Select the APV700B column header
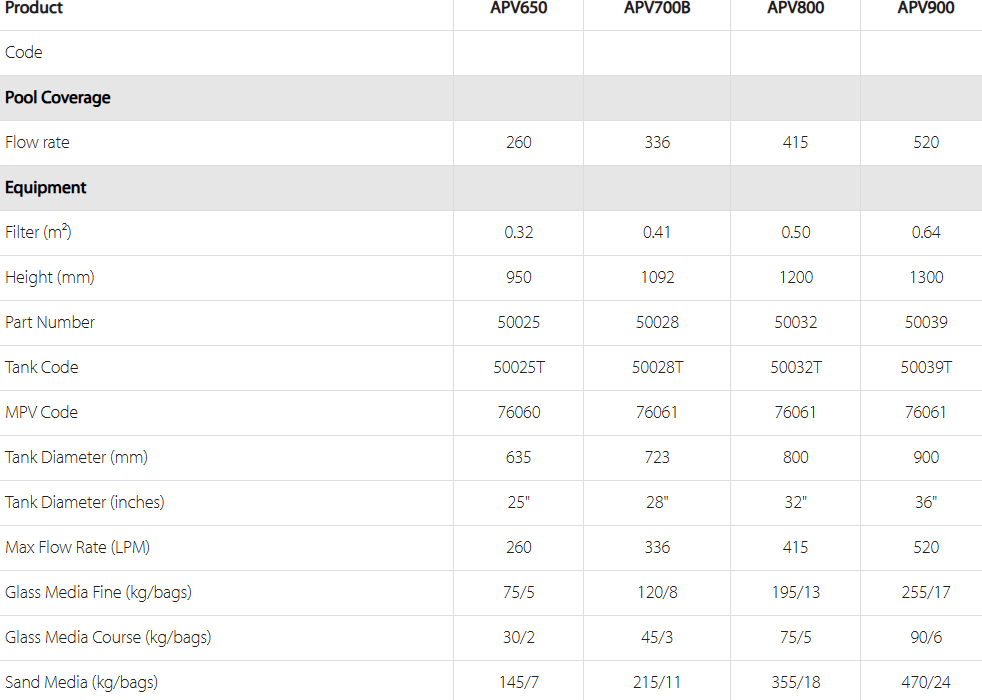This screenshot has height=700, width=982. tap(657, 8)
